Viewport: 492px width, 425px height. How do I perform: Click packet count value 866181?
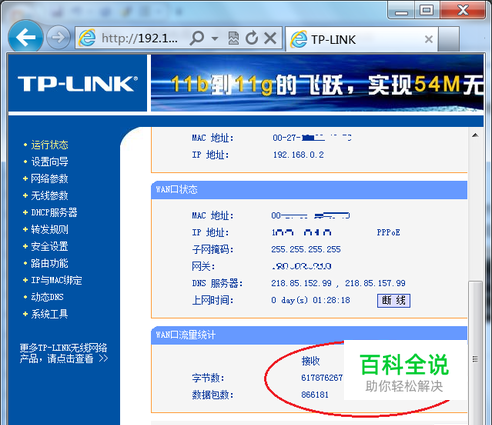[315, 395]
